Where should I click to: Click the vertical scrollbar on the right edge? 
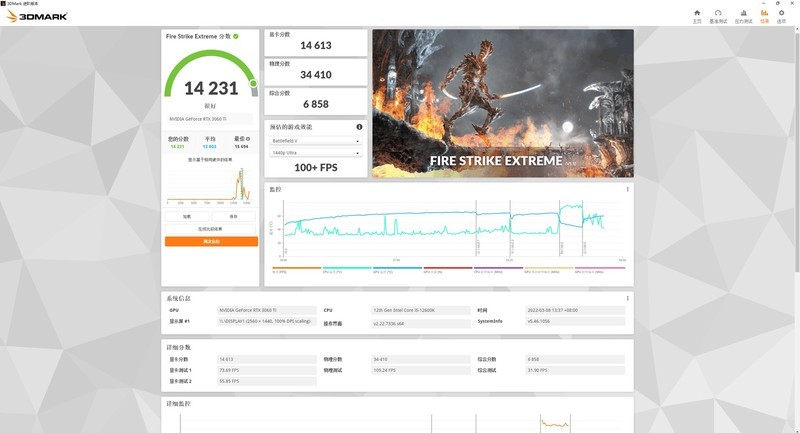[x=796, y=200]
